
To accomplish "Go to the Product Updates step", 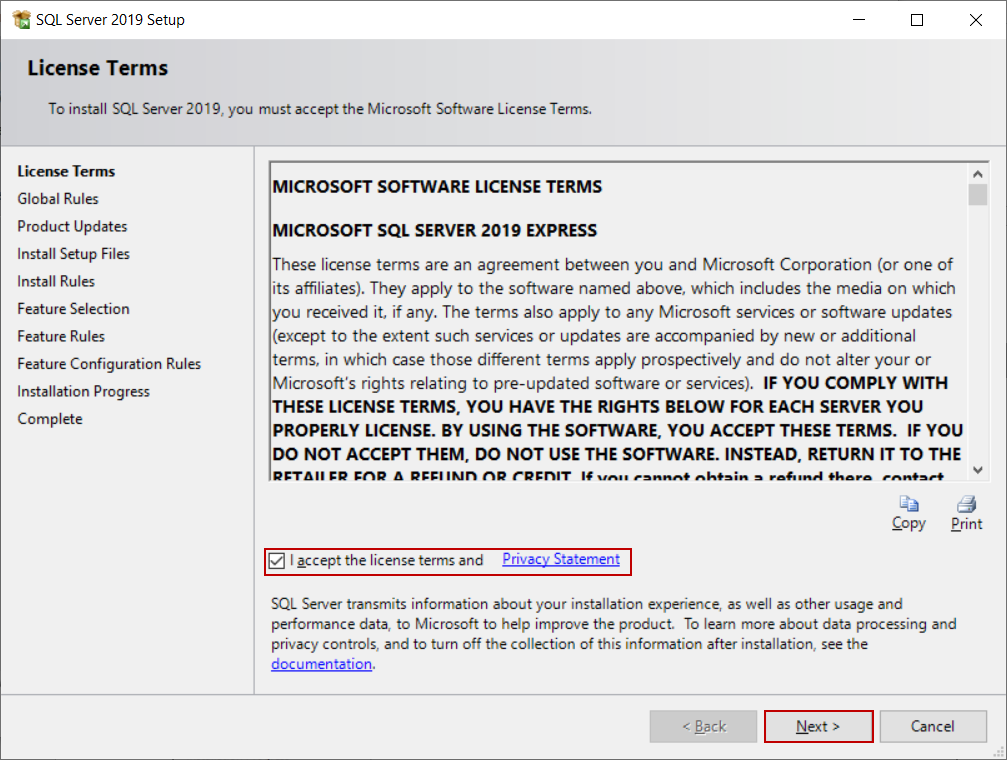I will (x=72, y=226).
